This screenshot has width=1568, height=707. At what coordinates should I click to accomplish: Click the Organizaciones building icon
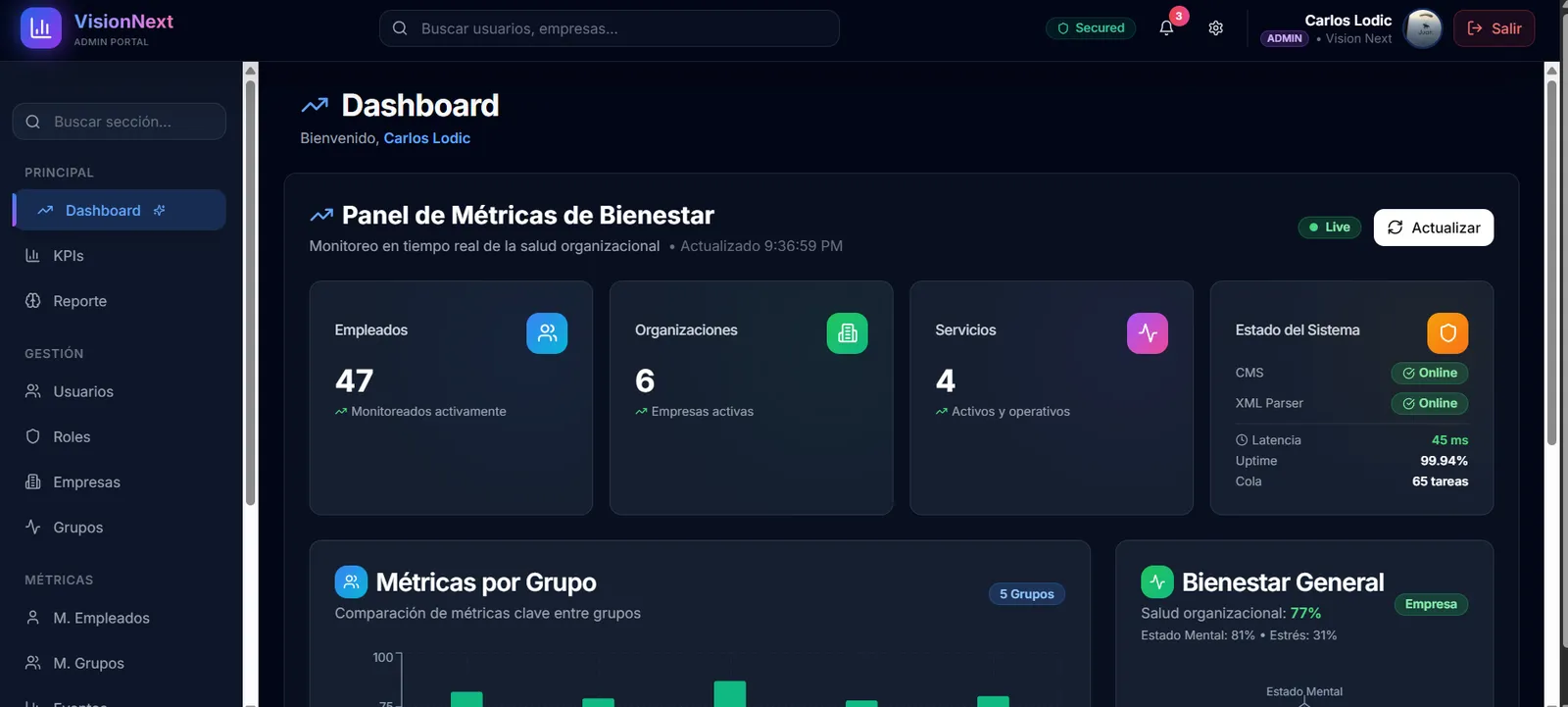[x=848, y=333]
